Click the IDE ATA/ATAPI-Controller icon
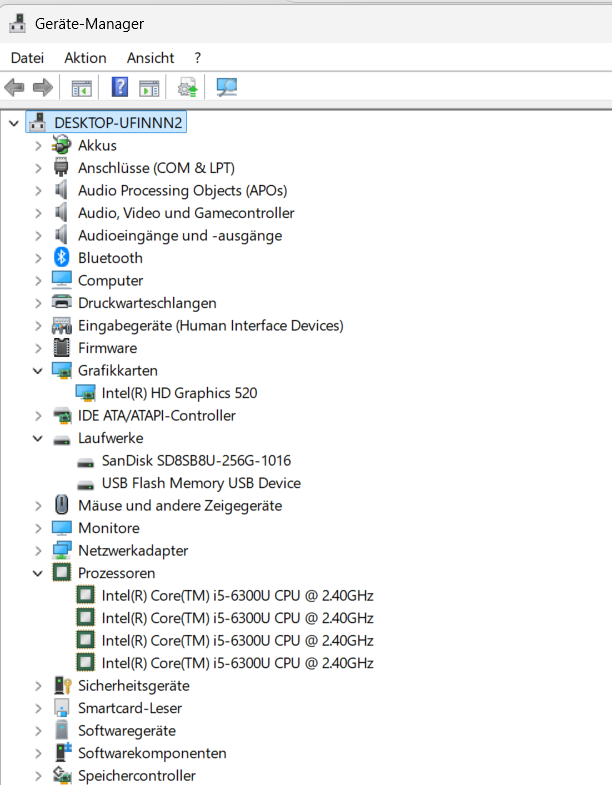The image size is (612, 785). tap(62, 416)
